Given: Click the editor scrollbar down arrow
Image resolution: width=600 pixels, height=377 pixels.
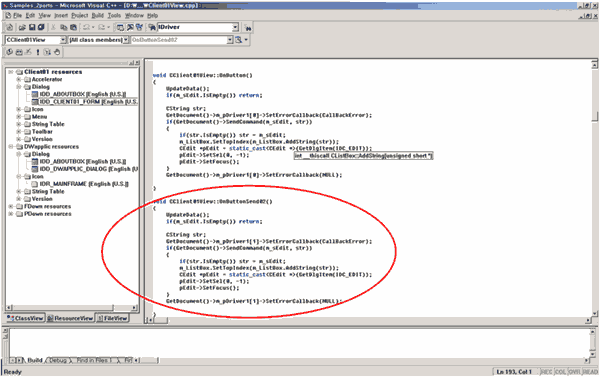Looking at the screenshot, I should pos(594,313).
